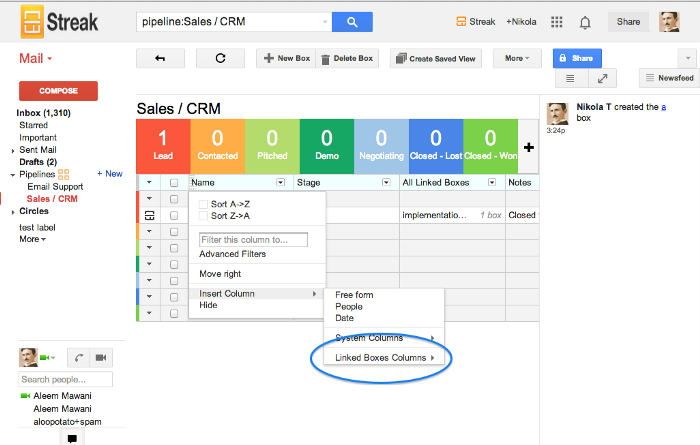Open the Google apps grid icon
This screenshot has width=700, height=445.
pos(556,22)
